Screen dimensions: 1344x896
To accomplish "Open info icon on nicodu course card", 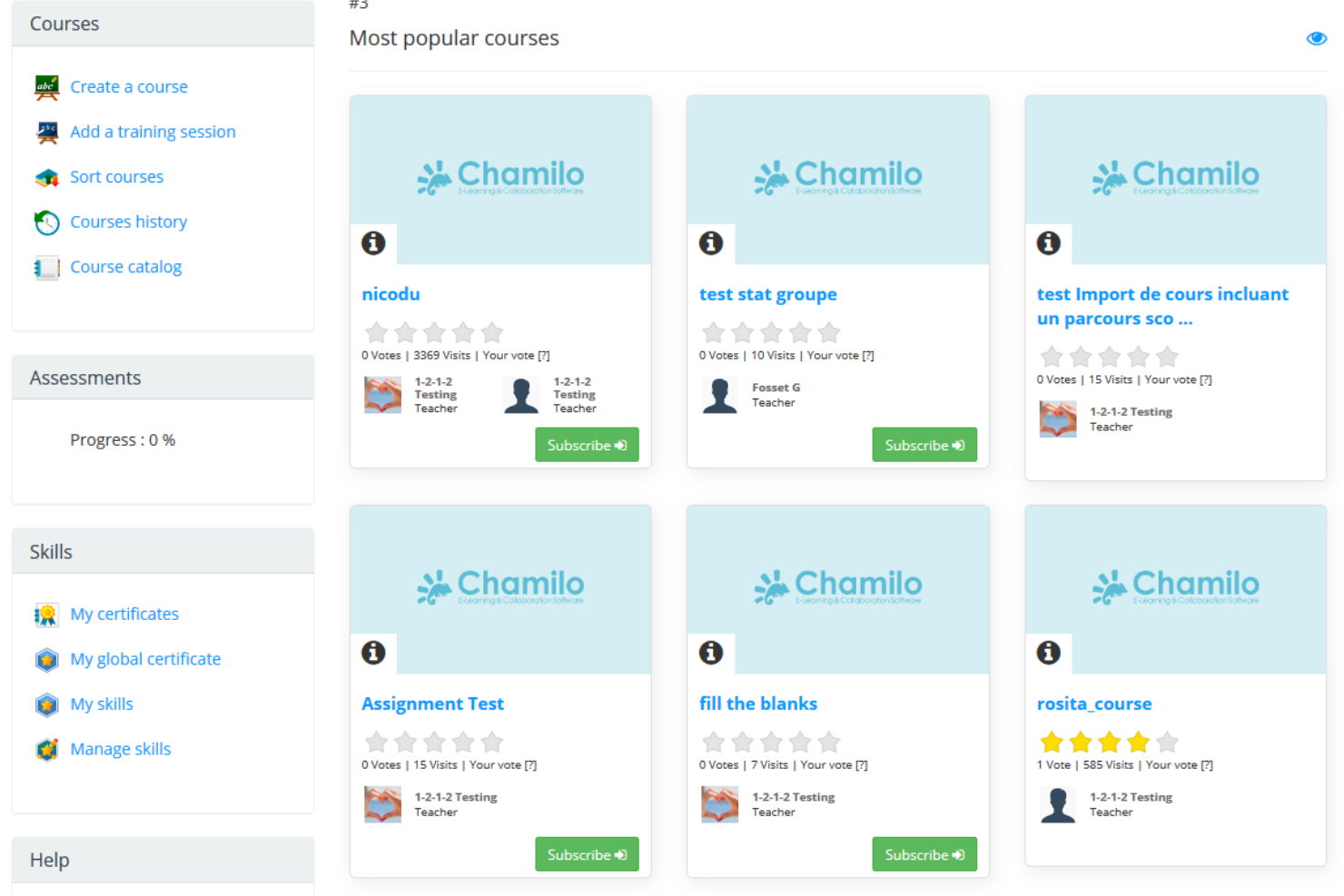I will pos(373,243).
